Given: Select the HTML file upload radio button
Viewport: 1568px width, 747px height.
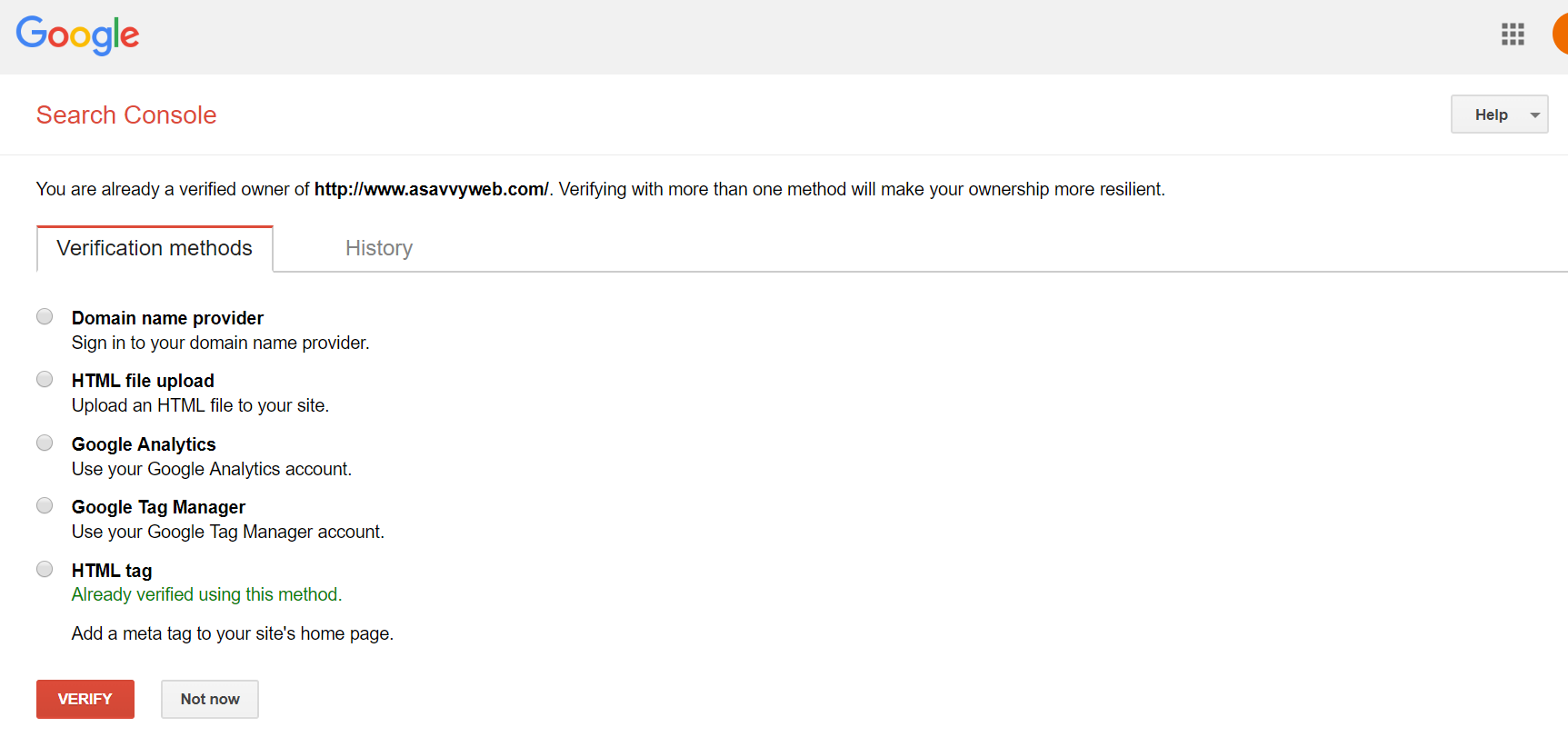Looking at the screenshot, I should [45, 379].
